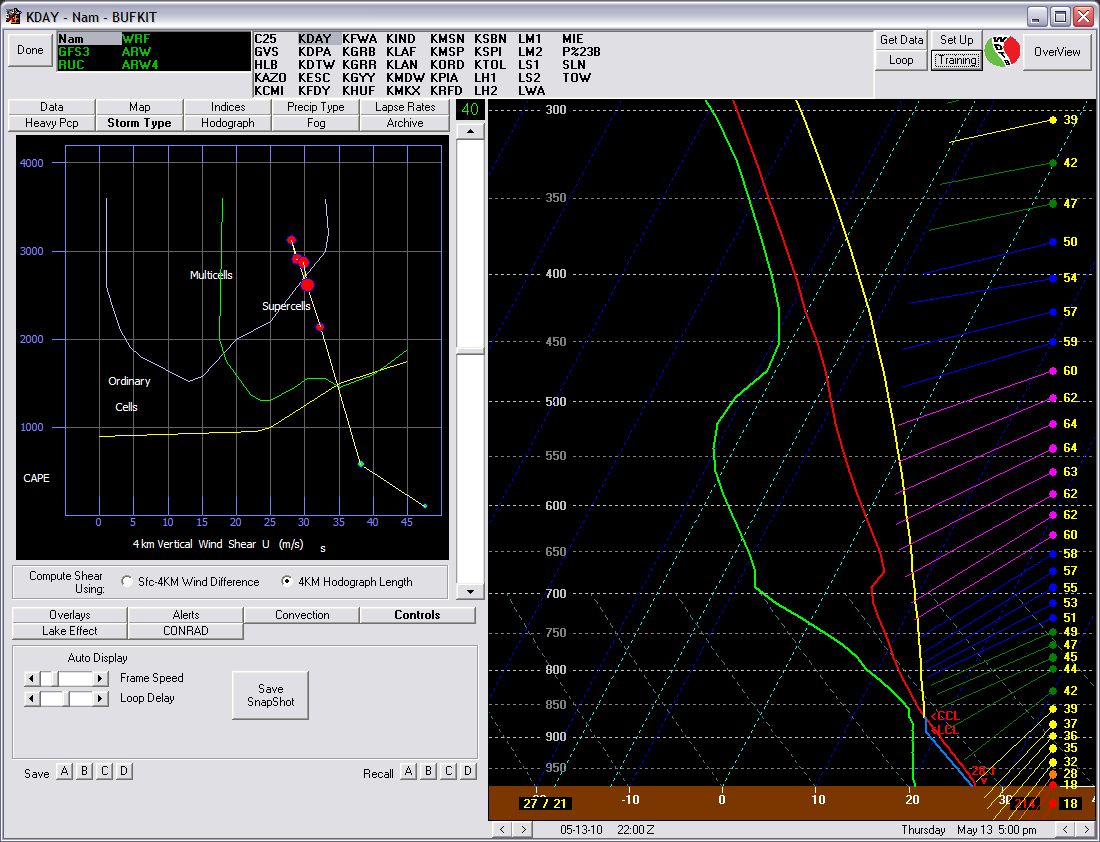Switch to the Hodograph tab
The width and height of the screenshot is (1100, 842).
pyautogui.click(x=228, y=122)
